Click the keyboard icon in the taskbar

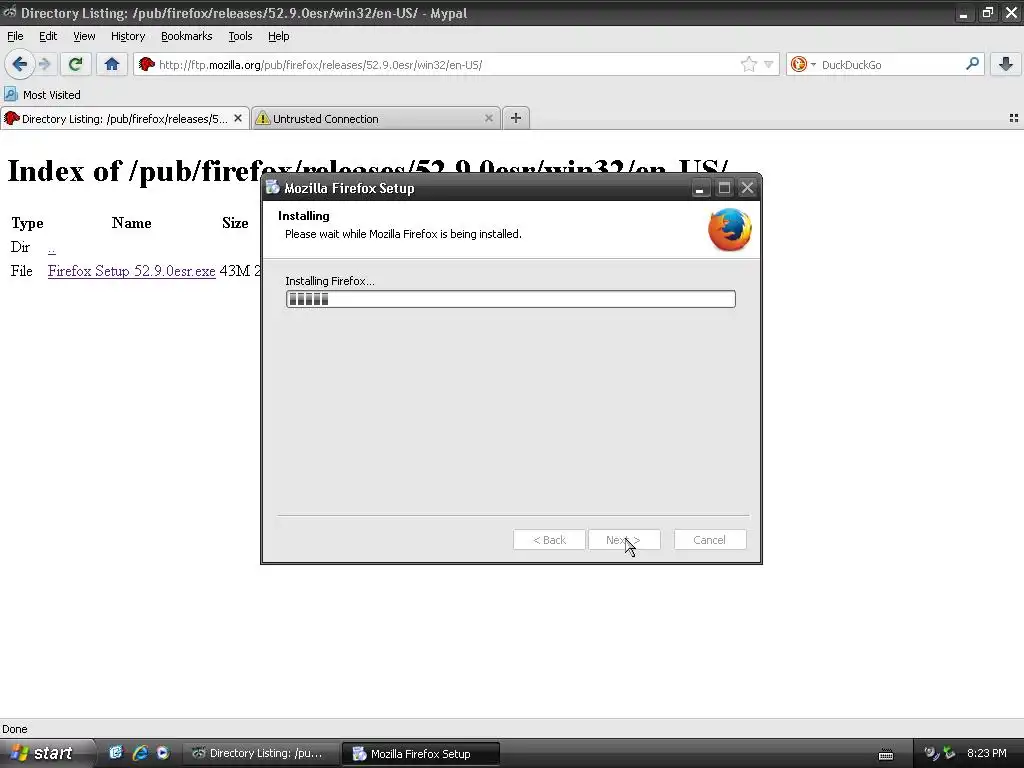point(886,754)
